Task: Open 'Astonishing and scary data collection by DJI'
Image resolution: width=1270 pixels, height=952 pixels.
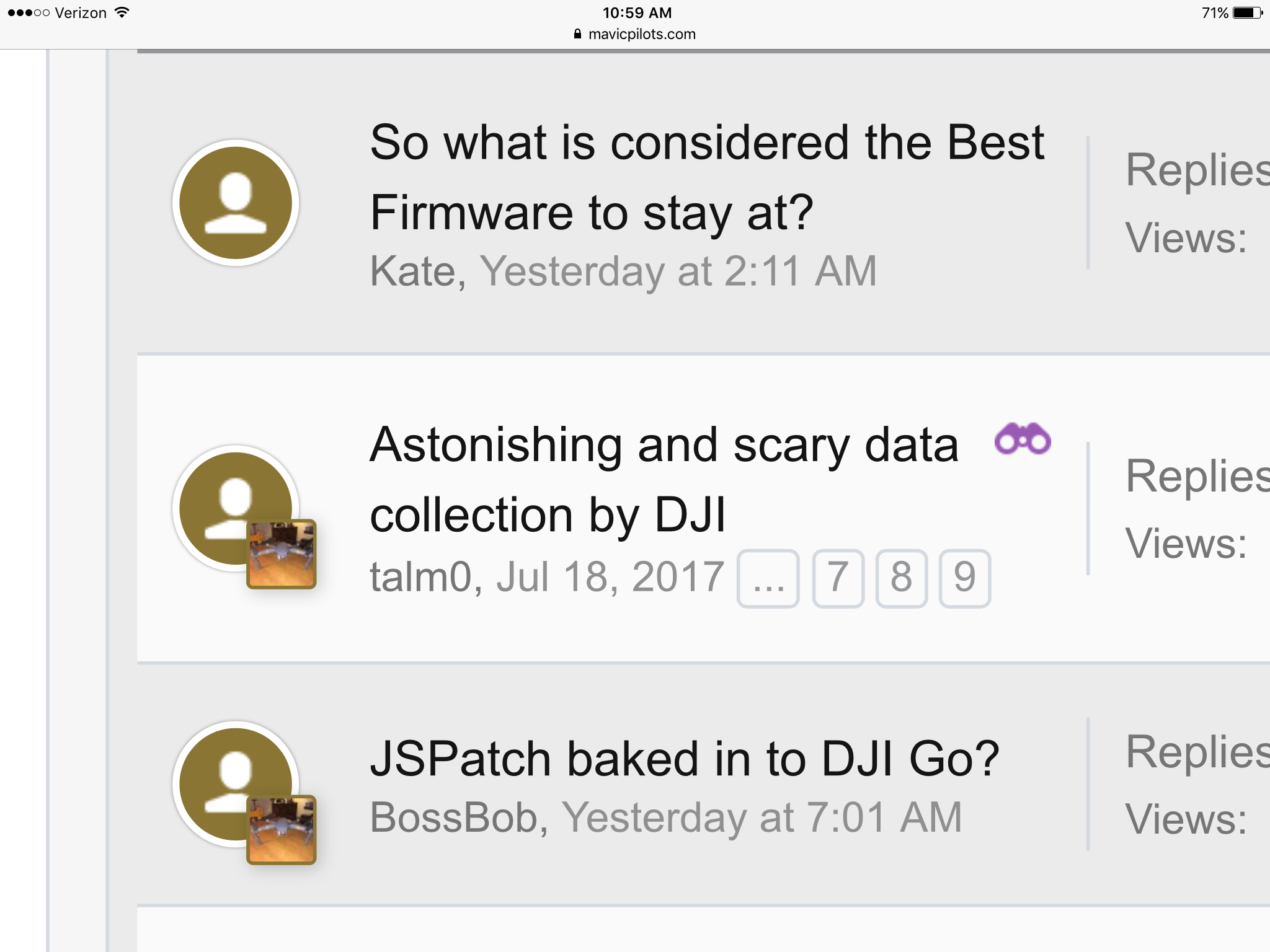Action: [664, 480]
